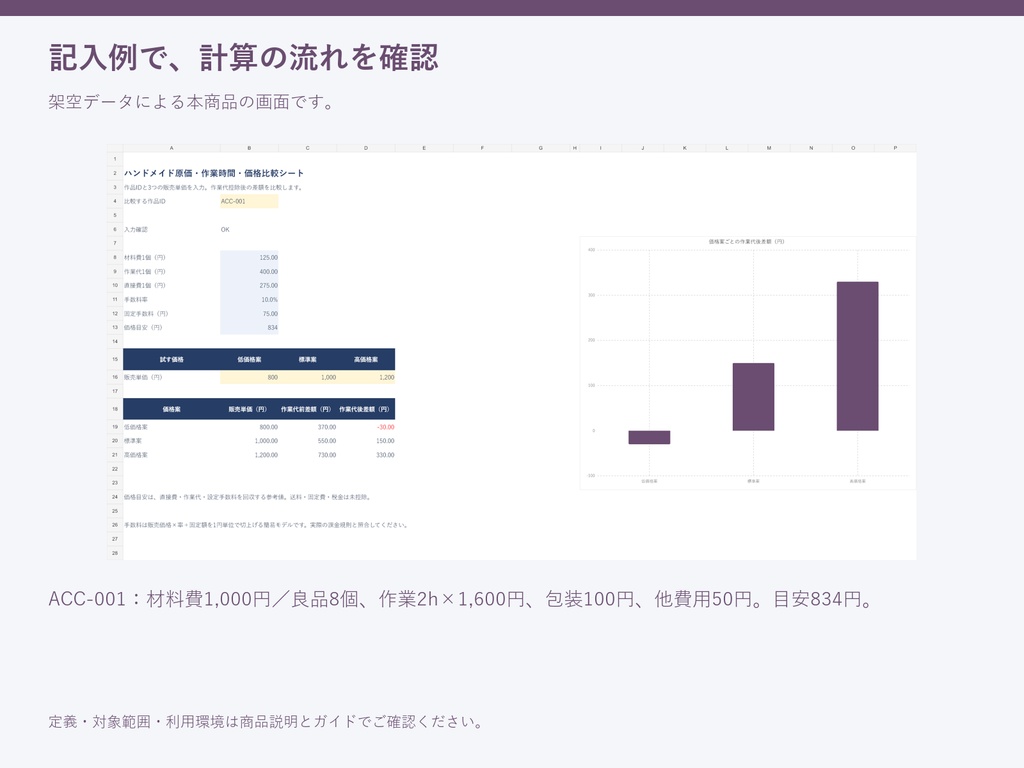This screenshot has width=1024, height=768.
Task: Click the caption starting with ACC-001：材料費1,000円
Action: [461, 600]
